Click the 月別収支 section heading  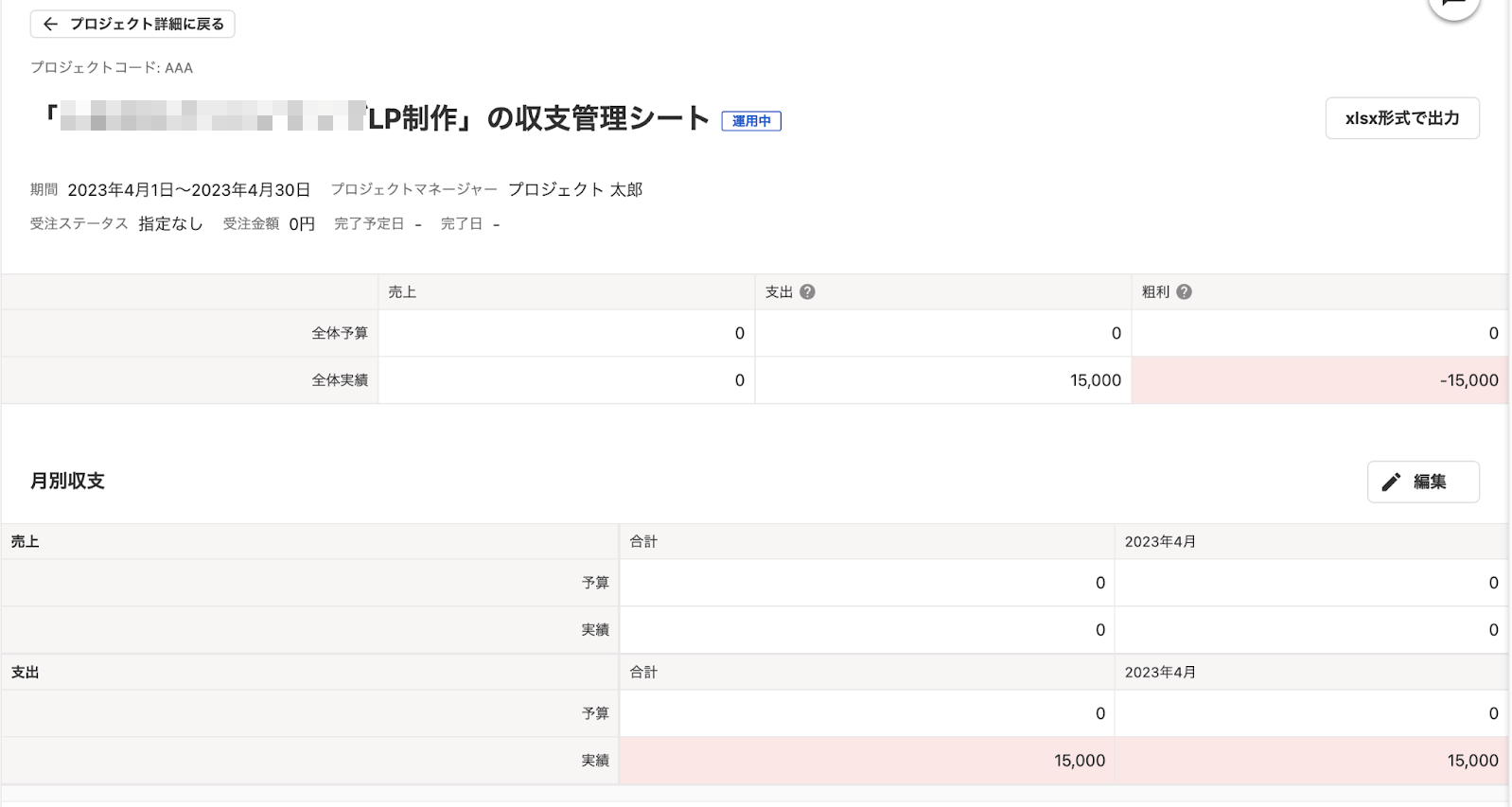click(67, 481)
